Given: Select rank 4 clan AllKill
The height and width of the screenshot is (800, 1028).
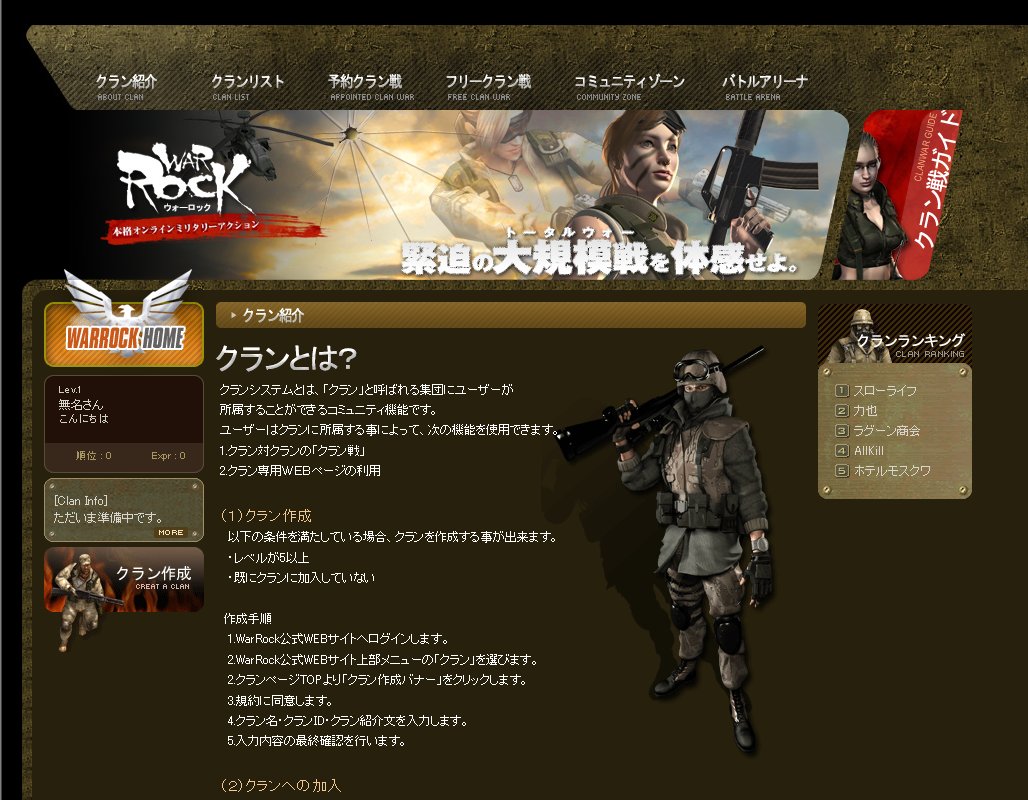Looking at the screenshot, I should [869, 451].
